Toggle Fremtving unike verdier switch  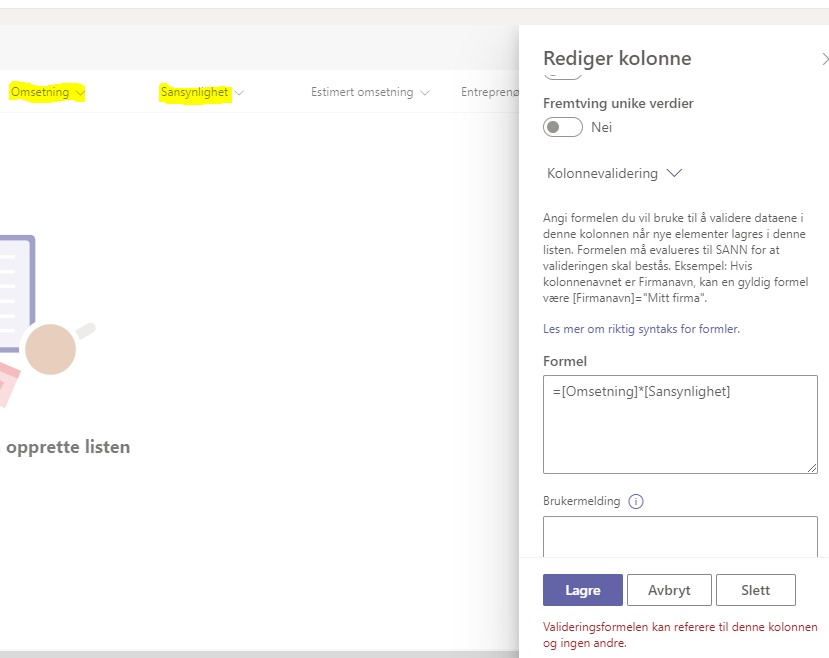click(x=563, y=127)
